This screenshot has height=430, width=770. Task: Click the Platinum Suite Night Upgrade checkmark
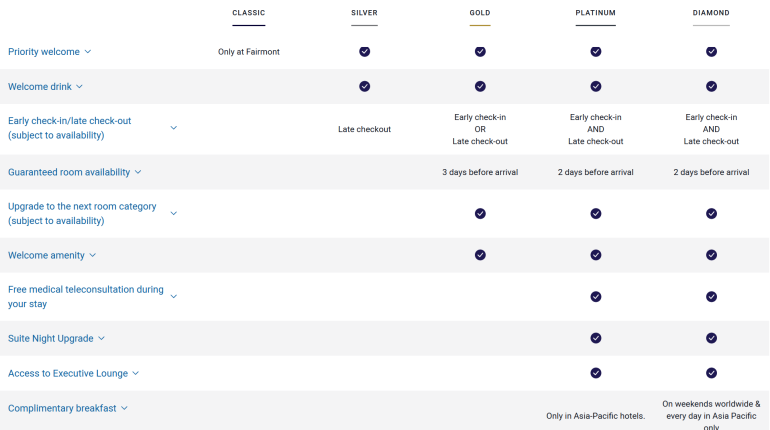click(596, 338)
